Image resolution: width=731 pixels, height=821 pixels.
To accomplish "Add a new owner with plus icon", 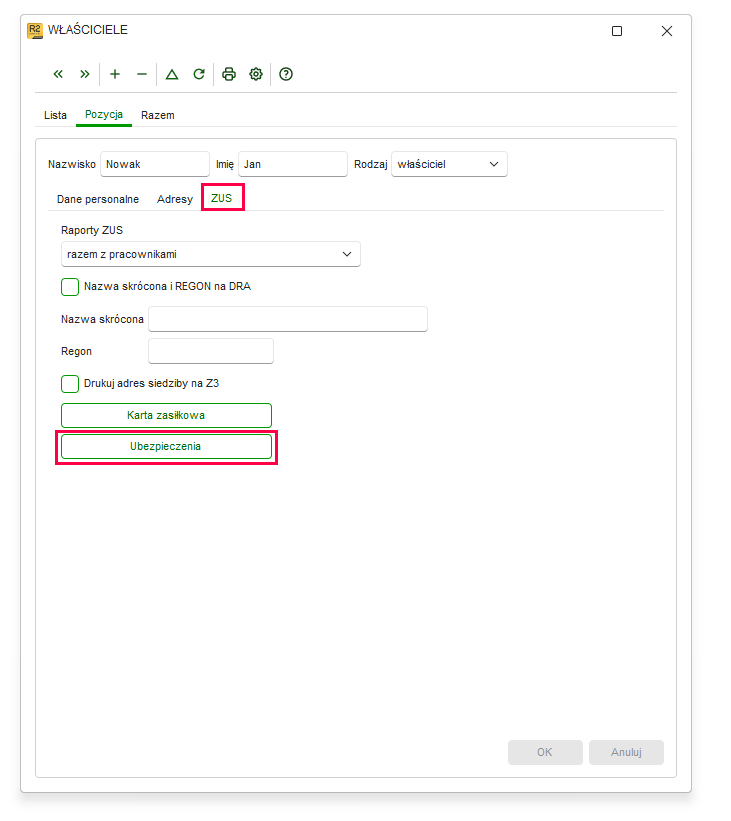I will [115, 74].
